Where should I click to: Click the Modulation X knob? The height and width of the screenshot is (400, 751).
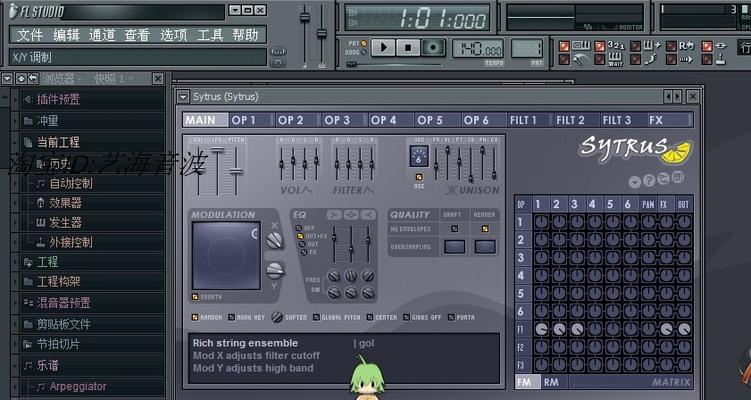click(274, 240)
